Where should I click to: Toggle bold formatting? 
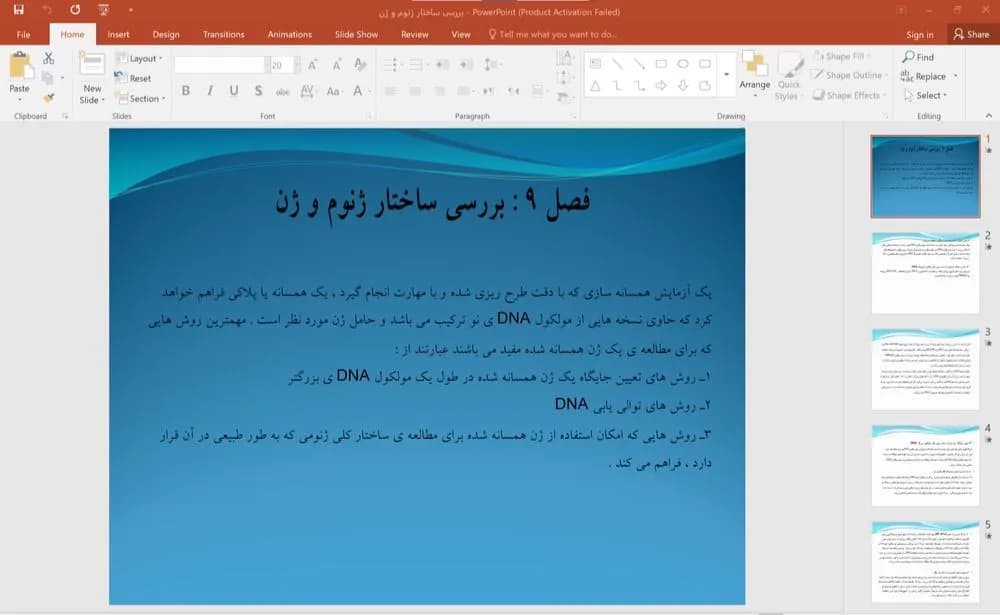pos(186,91)
